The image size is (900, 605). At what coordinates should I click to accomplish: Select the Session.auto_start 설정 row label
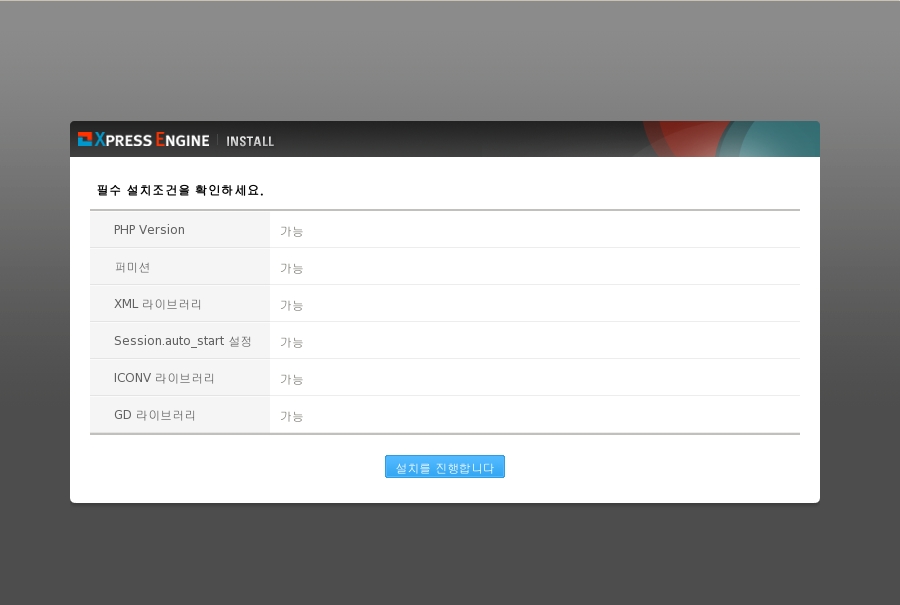pyautogui.click(x=183, y=341)
